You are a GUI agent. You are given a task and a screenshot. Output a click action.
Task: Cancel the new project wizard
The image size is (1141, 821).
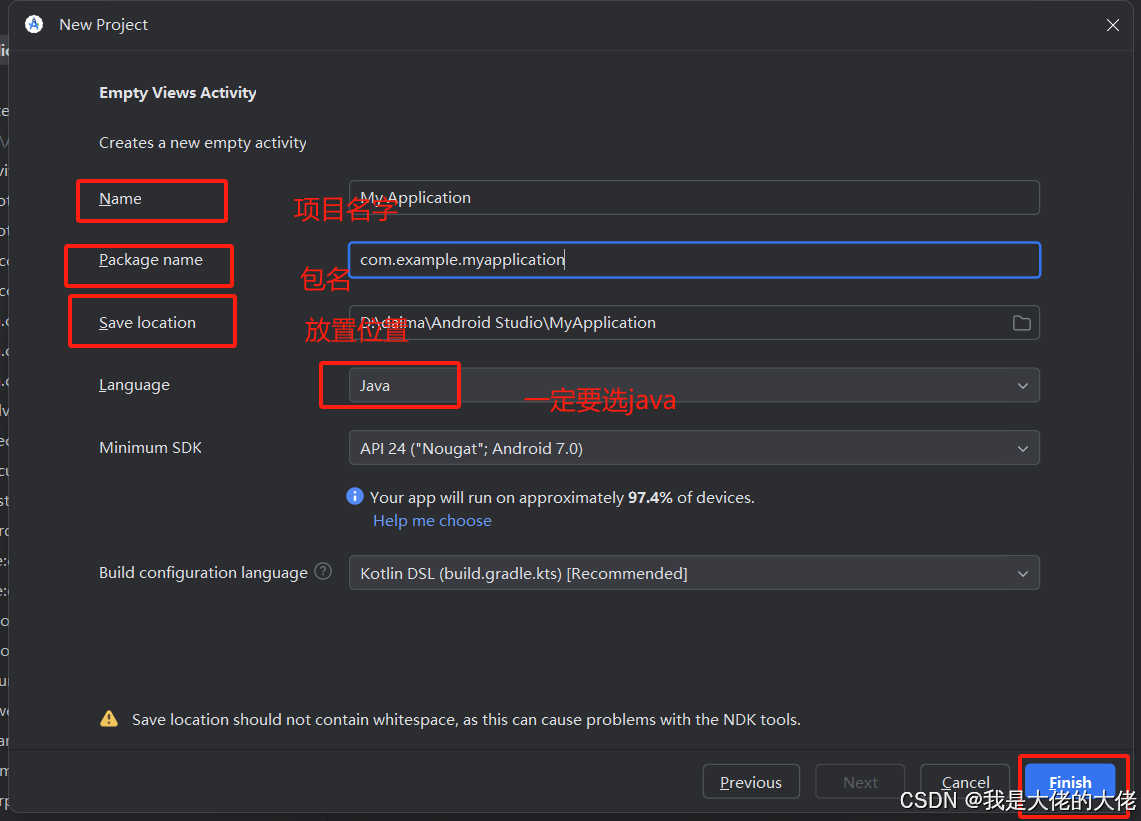pos(965,782)
